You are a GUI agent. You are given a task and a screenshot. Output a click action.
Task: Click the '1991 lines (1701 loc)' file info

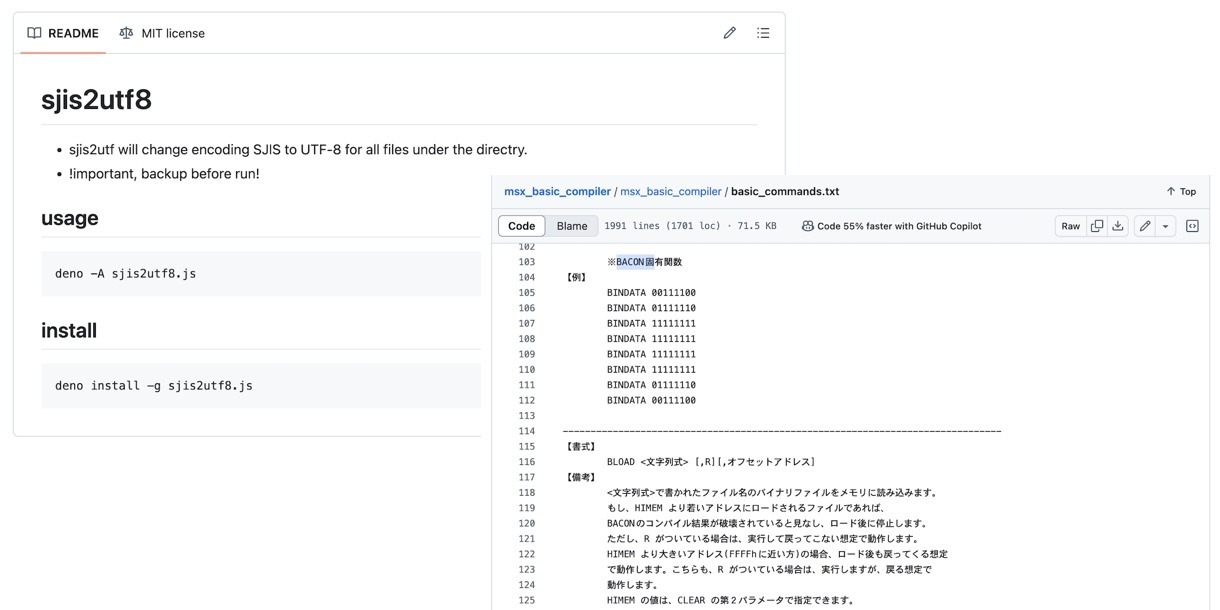(662, 226)
